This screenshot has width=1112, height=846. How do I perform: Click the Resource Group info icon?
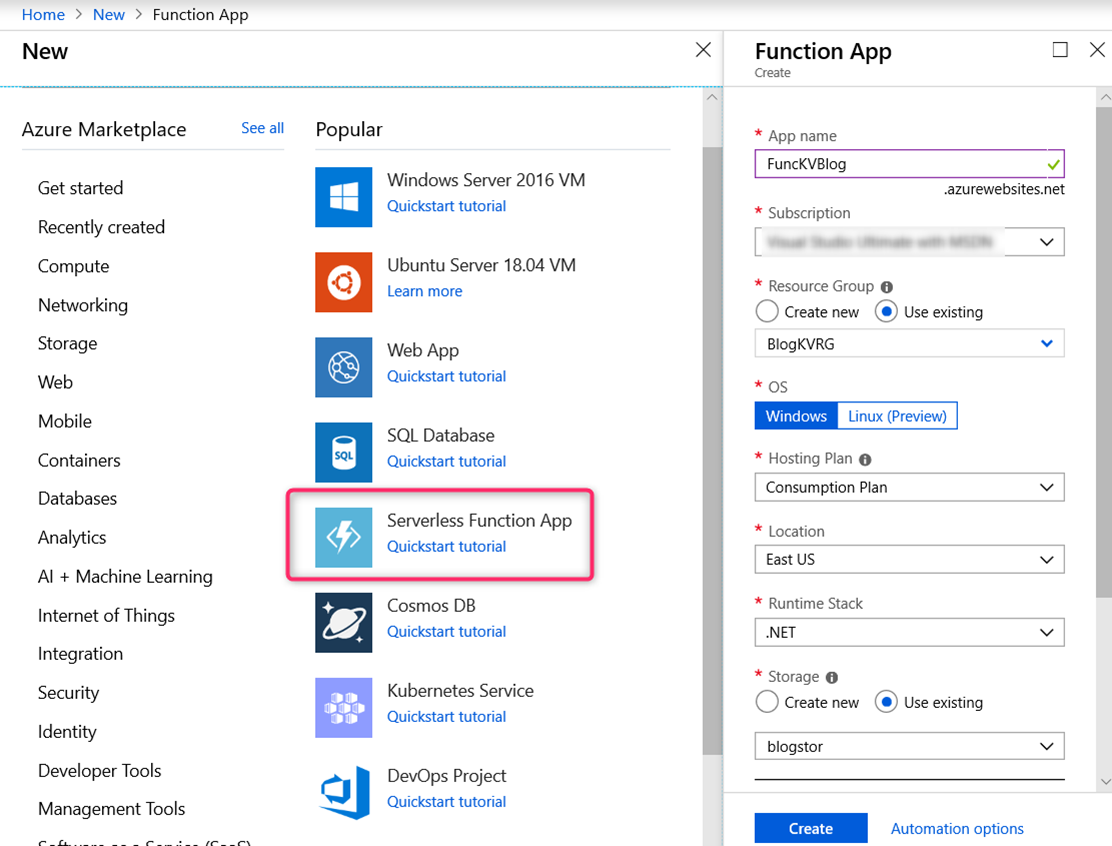coord(886,286)
